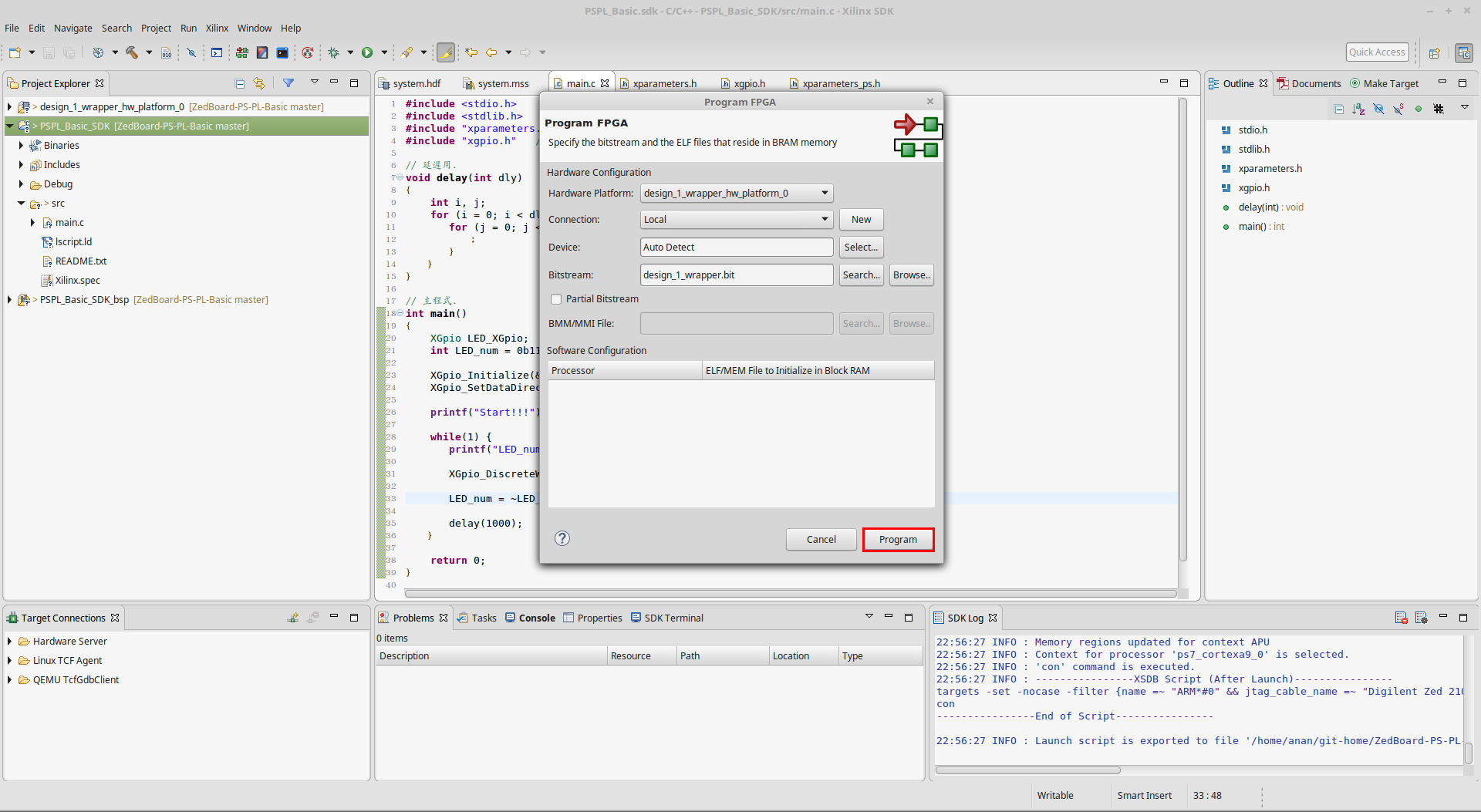This screenshot has width=1481, height=812.
Task: Click the Bitstream text field
Action: (737, 275)
